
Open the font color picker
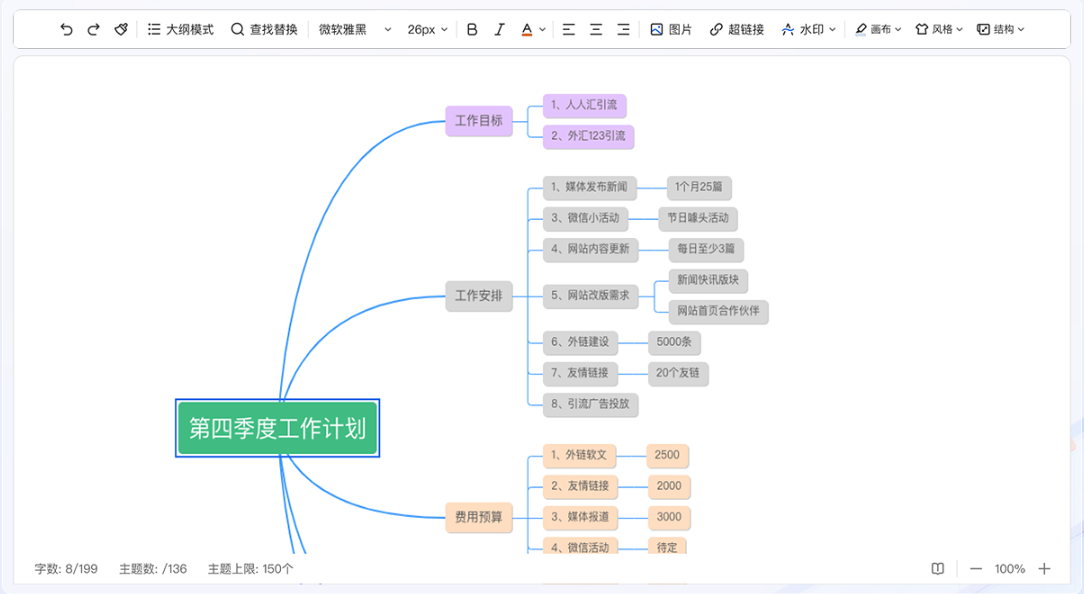click(533, 30)
